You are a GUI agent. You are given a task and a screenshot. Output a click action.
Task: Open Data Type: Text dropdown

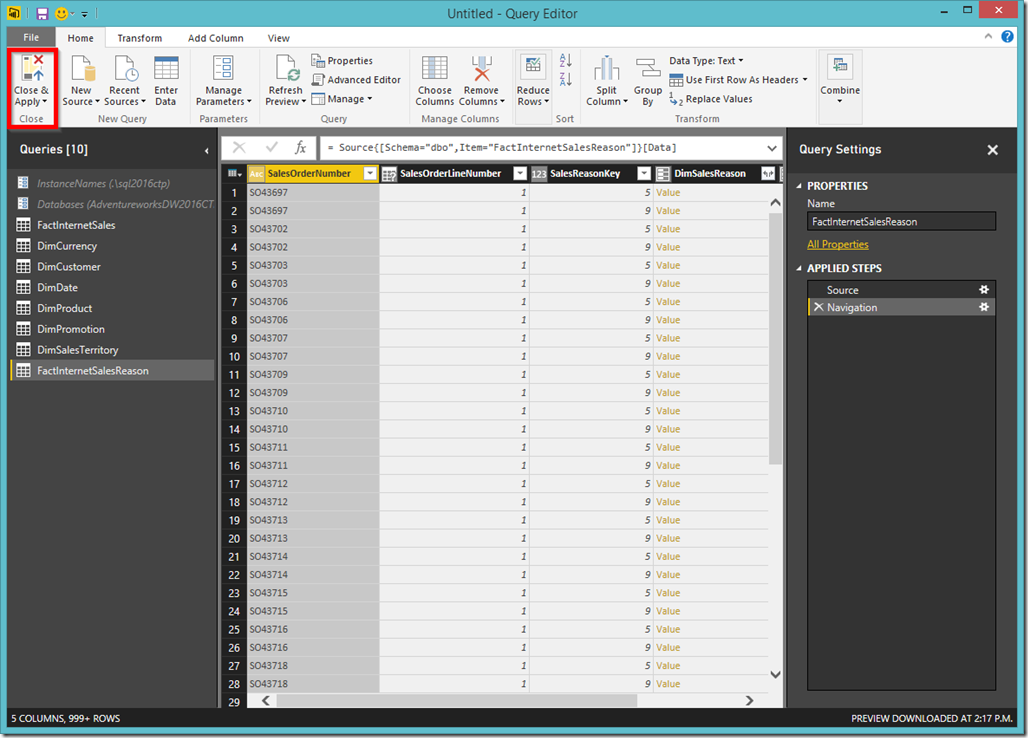point(706,61)
